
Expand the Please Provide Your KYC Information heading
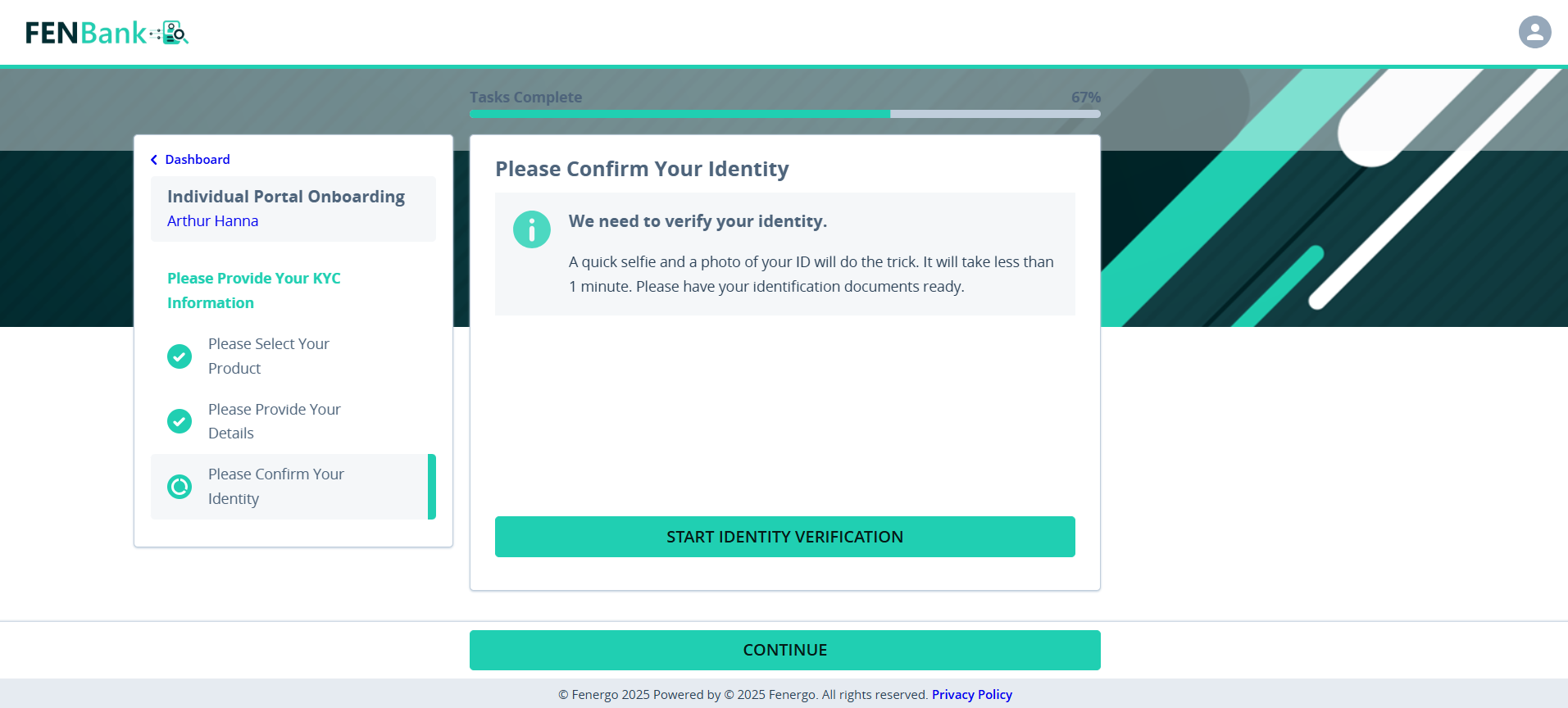[253, 290]
